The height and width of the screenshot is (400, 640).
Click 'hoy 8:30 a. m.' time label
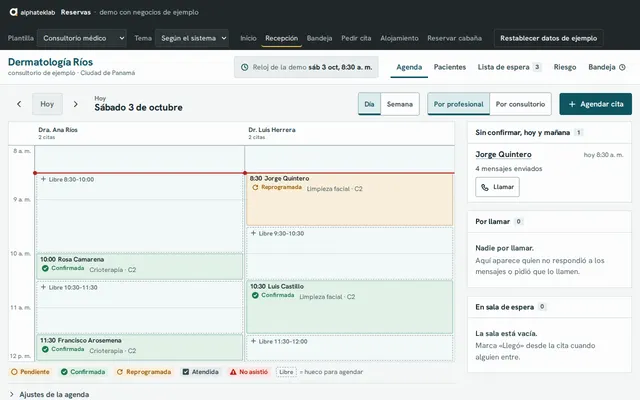[x=603, y=155]
